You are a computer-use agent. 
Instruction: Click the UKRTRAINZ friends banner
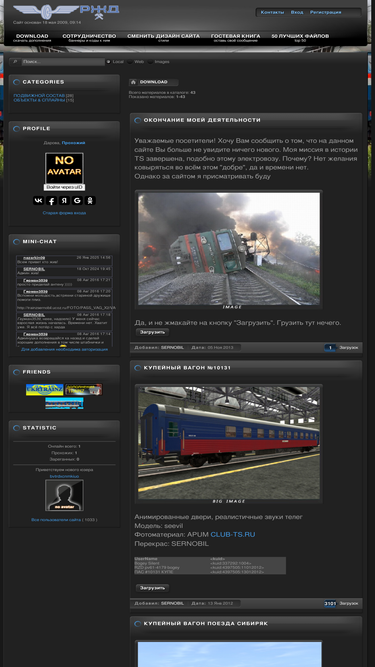pyautogui.click(x=45, y=390)
